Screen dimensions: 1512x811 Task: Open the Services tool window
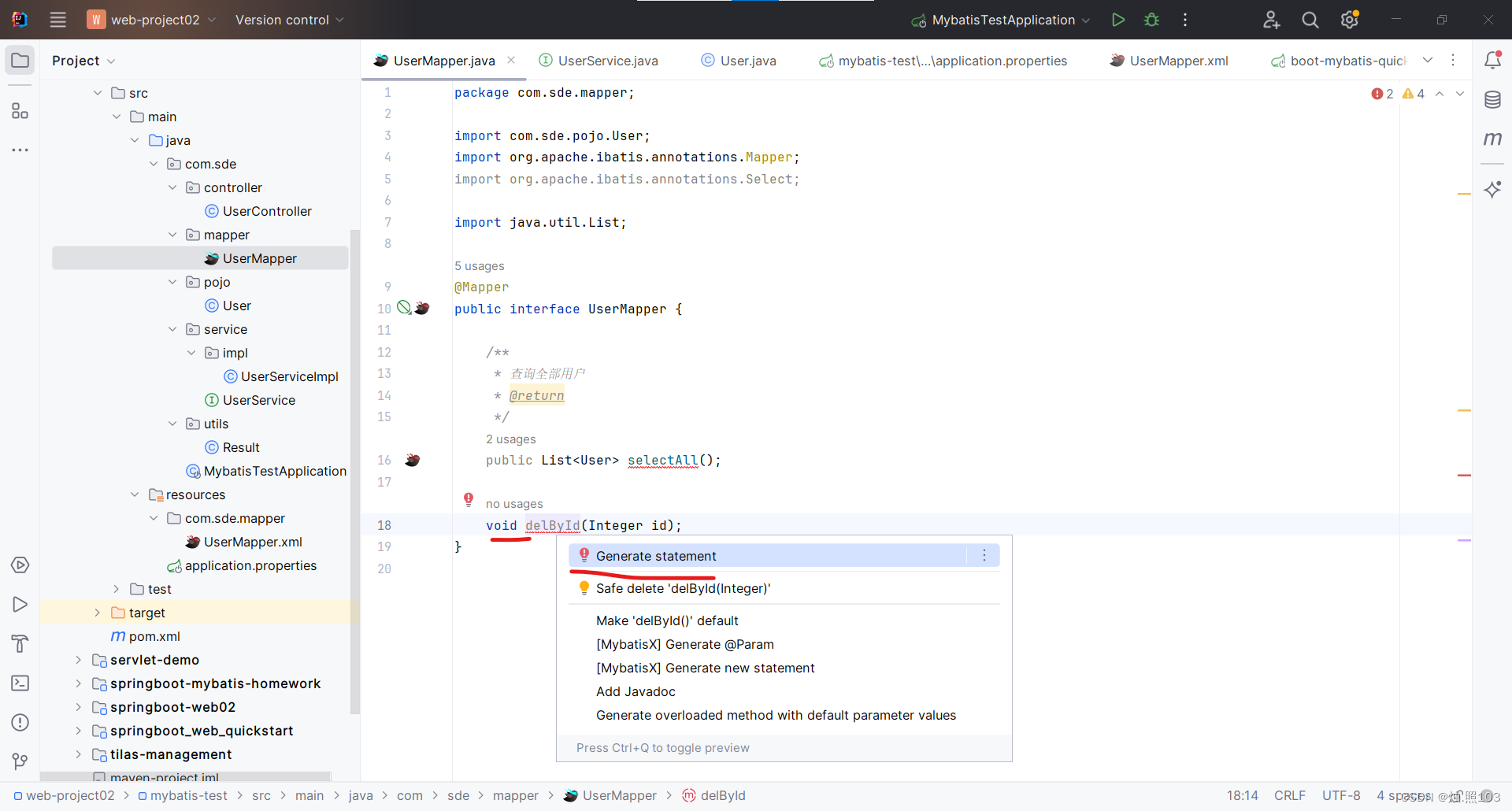click(x=20, y=565)
